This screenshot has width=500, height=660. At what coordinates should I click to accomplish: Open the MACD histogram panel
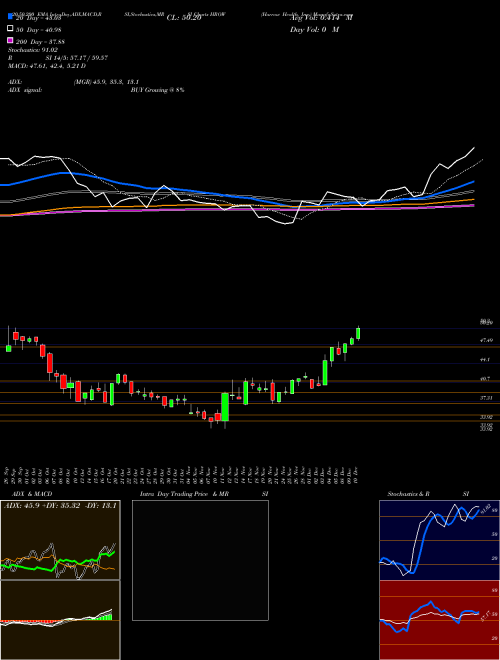click(60, 620)
